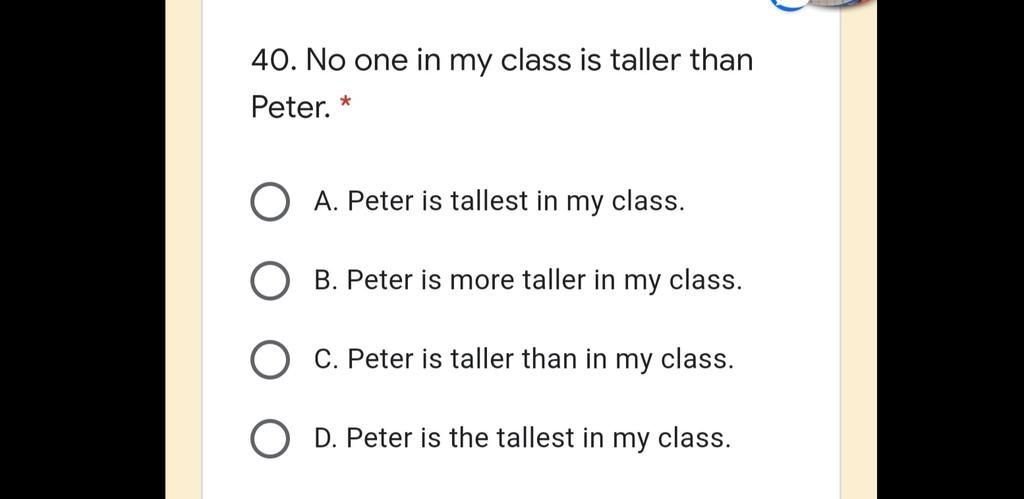
Task: Click the black letterbox area on the left
Action: click(82, 250)
